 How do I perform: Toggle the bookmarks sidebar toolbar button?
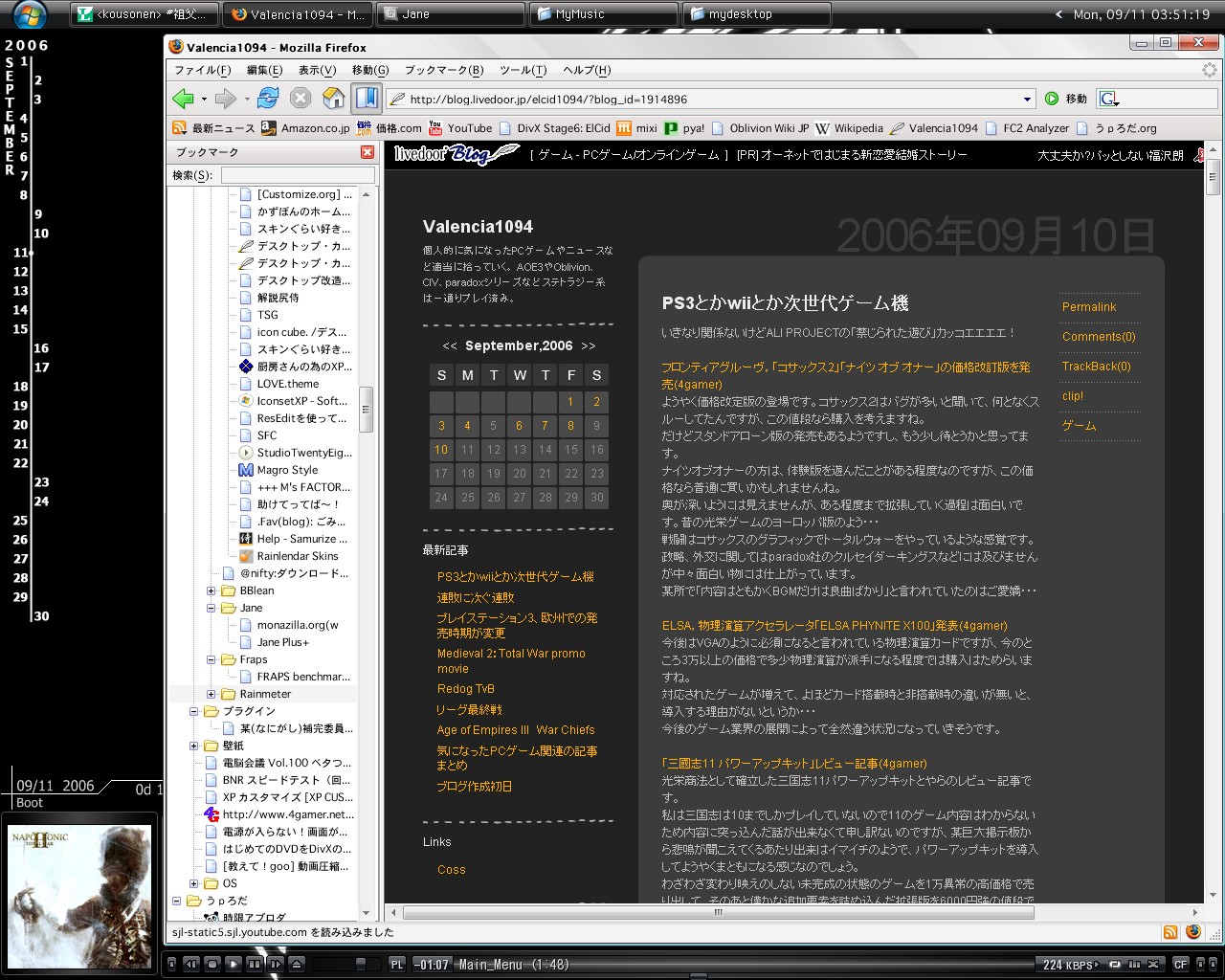pos(367,99)
